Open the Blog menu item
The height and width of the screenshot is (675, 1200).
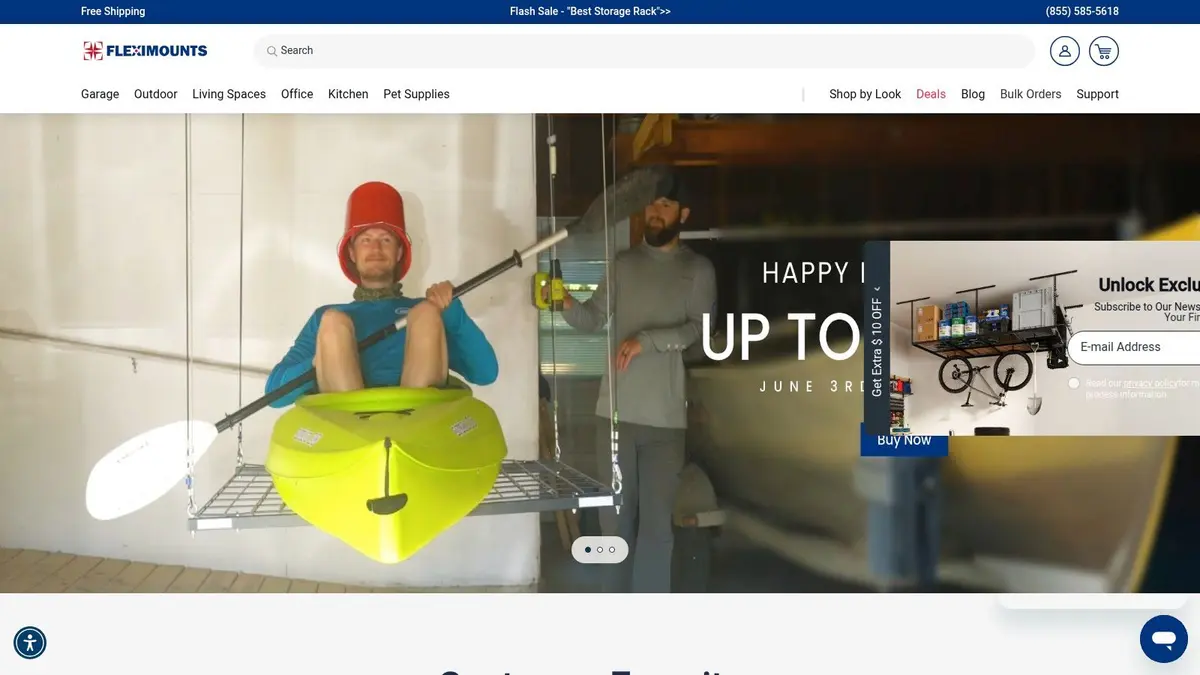[973, 94]
